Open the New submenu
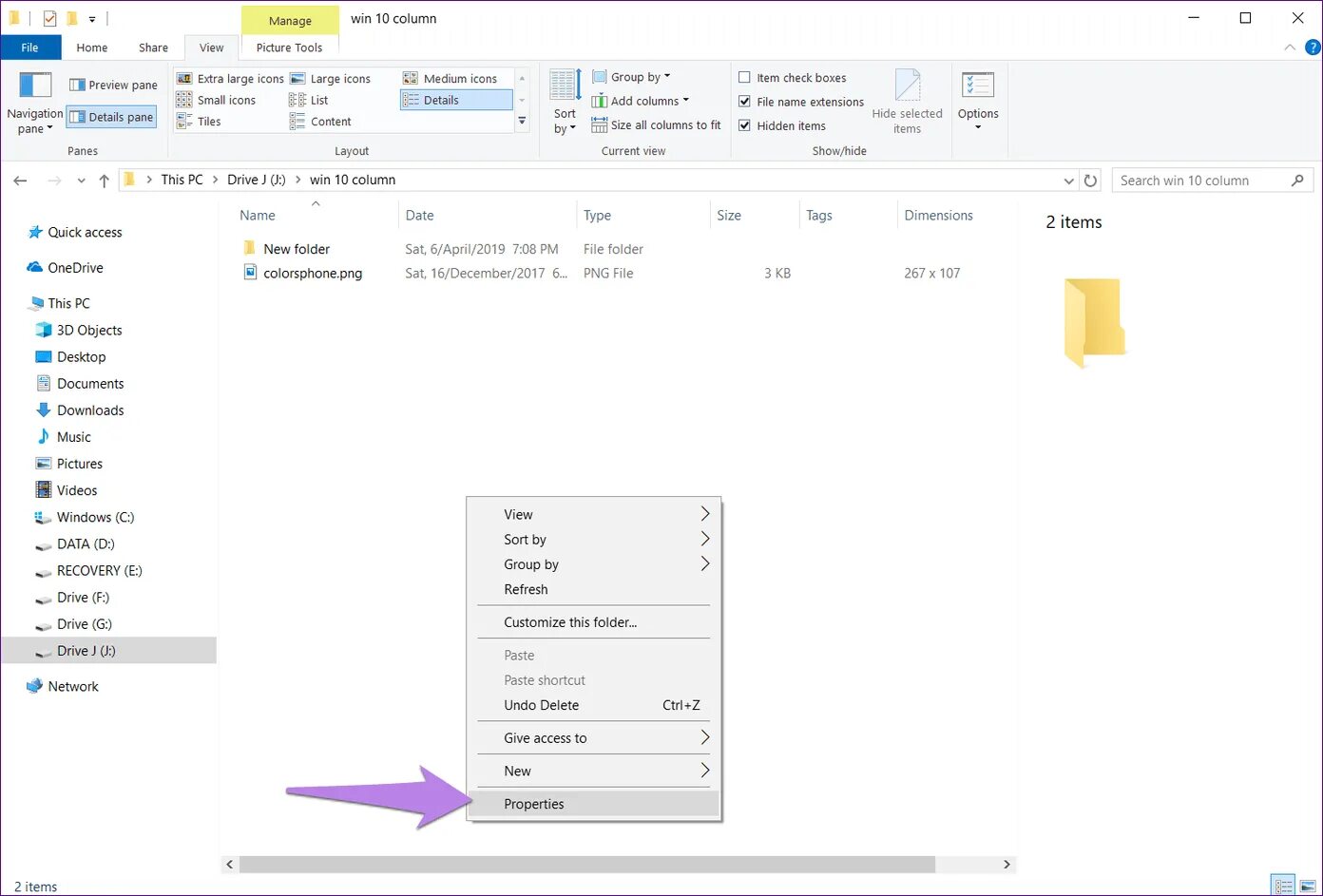The image size is (1323, 896). tap(594, 771)
